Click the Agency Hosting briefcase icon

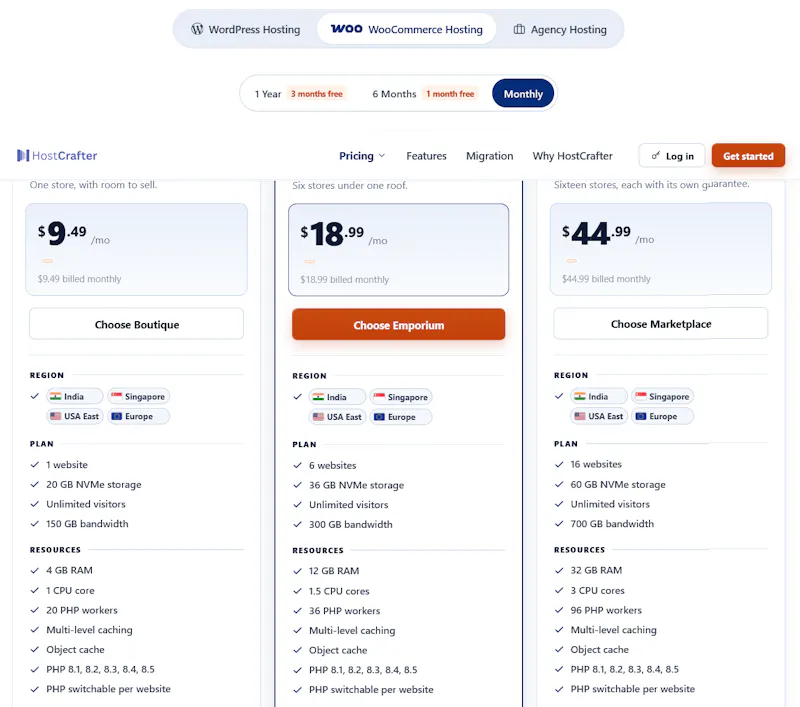[519, 29]
